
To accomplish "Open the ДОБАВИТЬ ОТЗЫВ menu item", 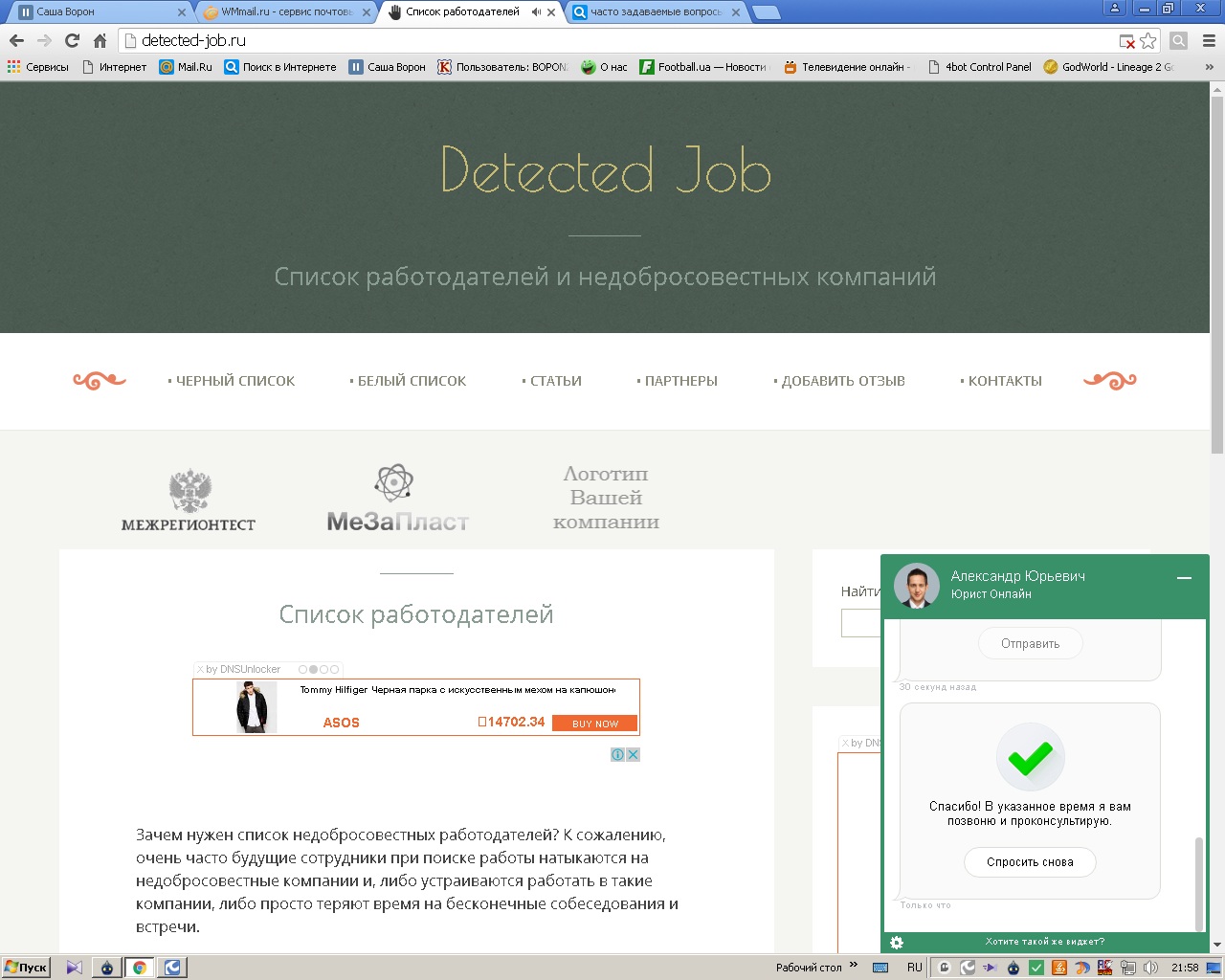I will pyautogui.click(x=839, y=381).
